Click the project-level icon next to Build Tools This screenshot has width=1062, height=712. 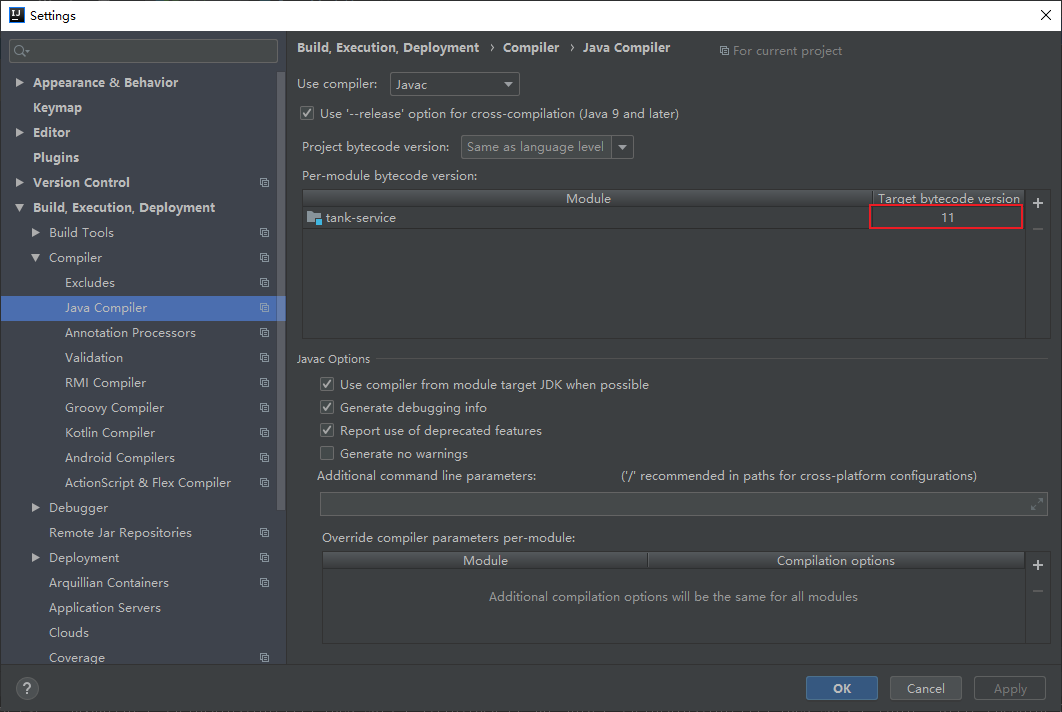tap(264, 232)
